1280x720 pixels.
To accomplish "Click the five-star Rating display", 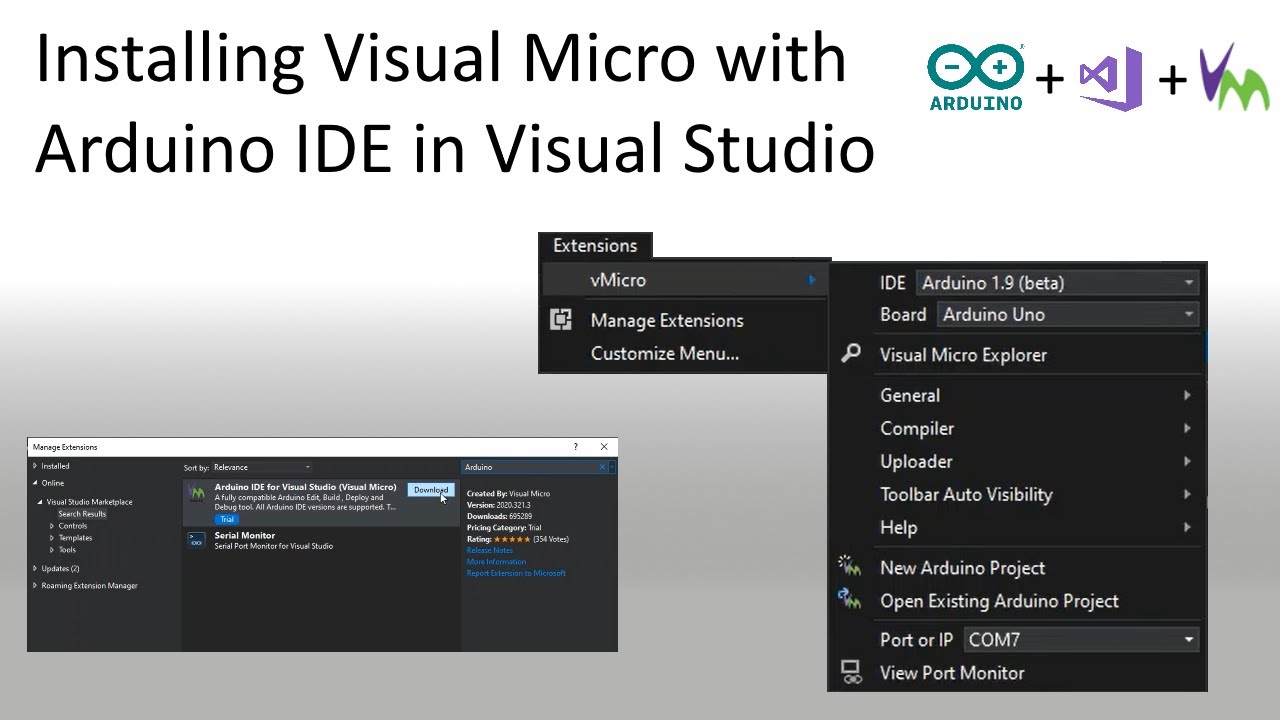I will pyautogui.click(x=512, y=539).
